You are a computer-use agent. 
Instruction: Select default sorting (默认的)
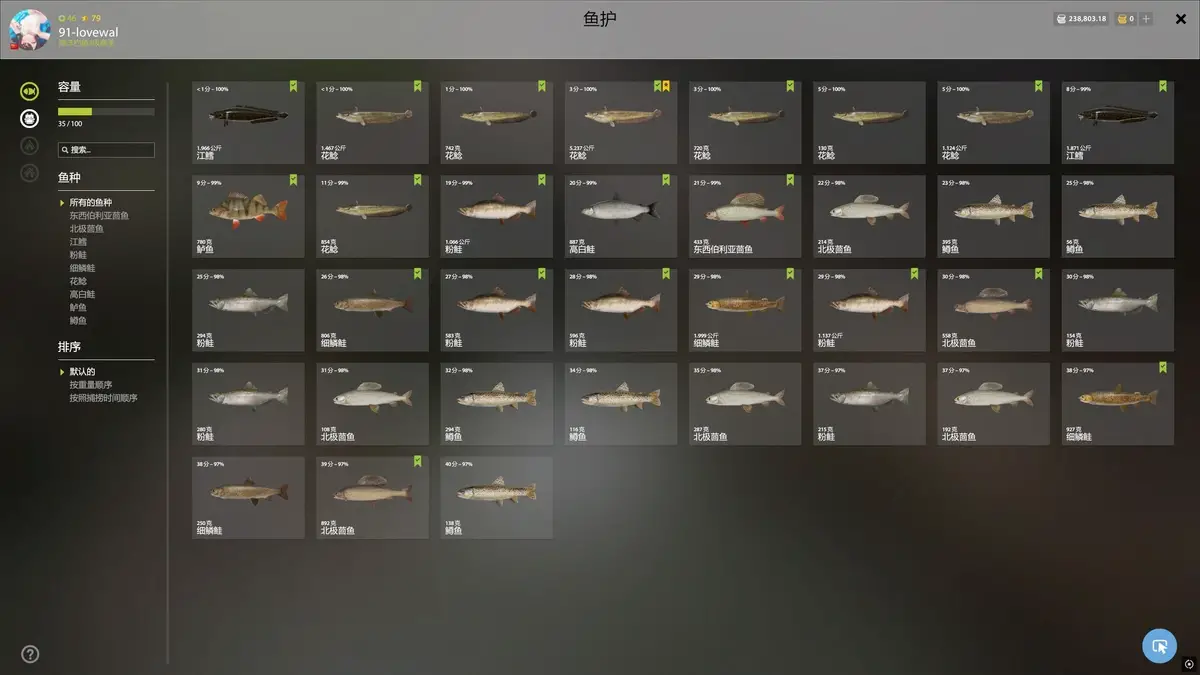click(82, 372)
